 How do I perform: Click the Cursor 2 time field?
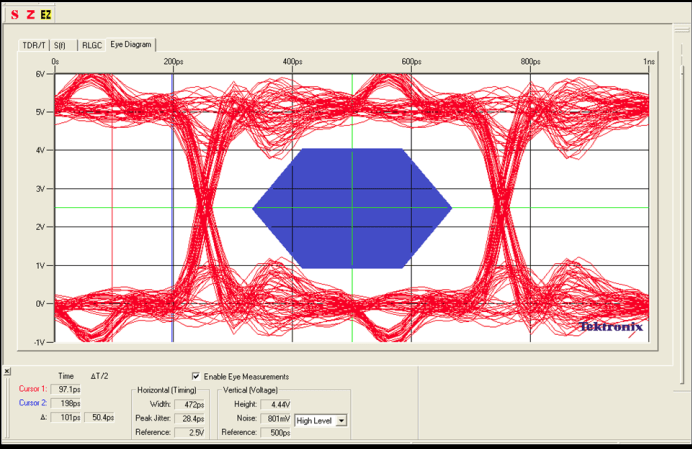click(x=67, y=403)
